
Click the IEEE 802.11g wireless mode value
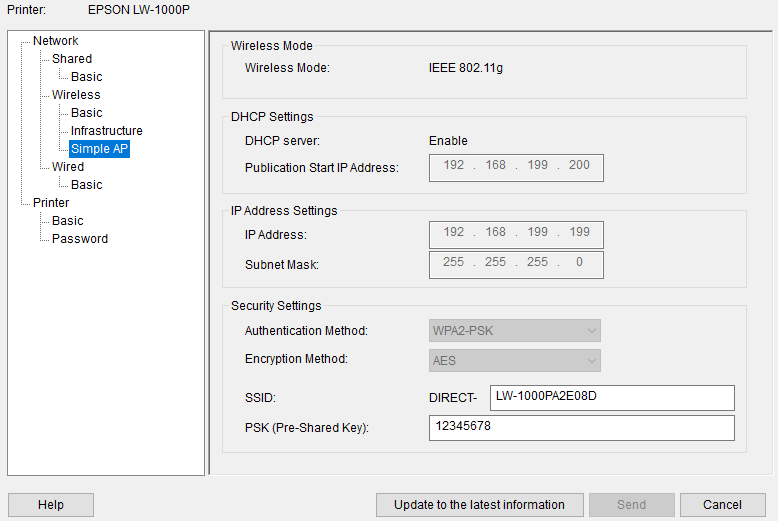pos(466,68)
